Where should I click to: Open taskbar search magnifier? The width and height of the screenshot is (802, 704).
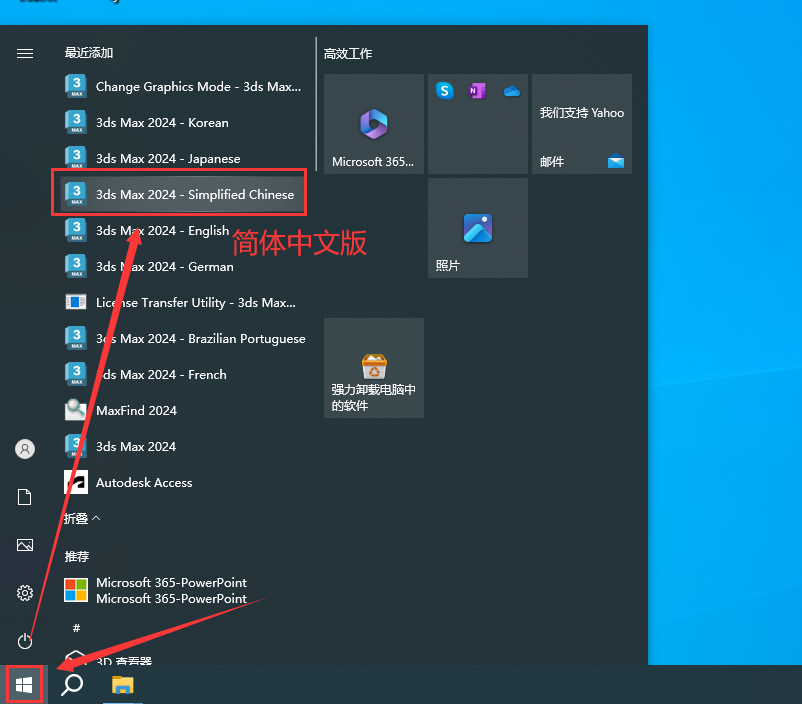72,685
